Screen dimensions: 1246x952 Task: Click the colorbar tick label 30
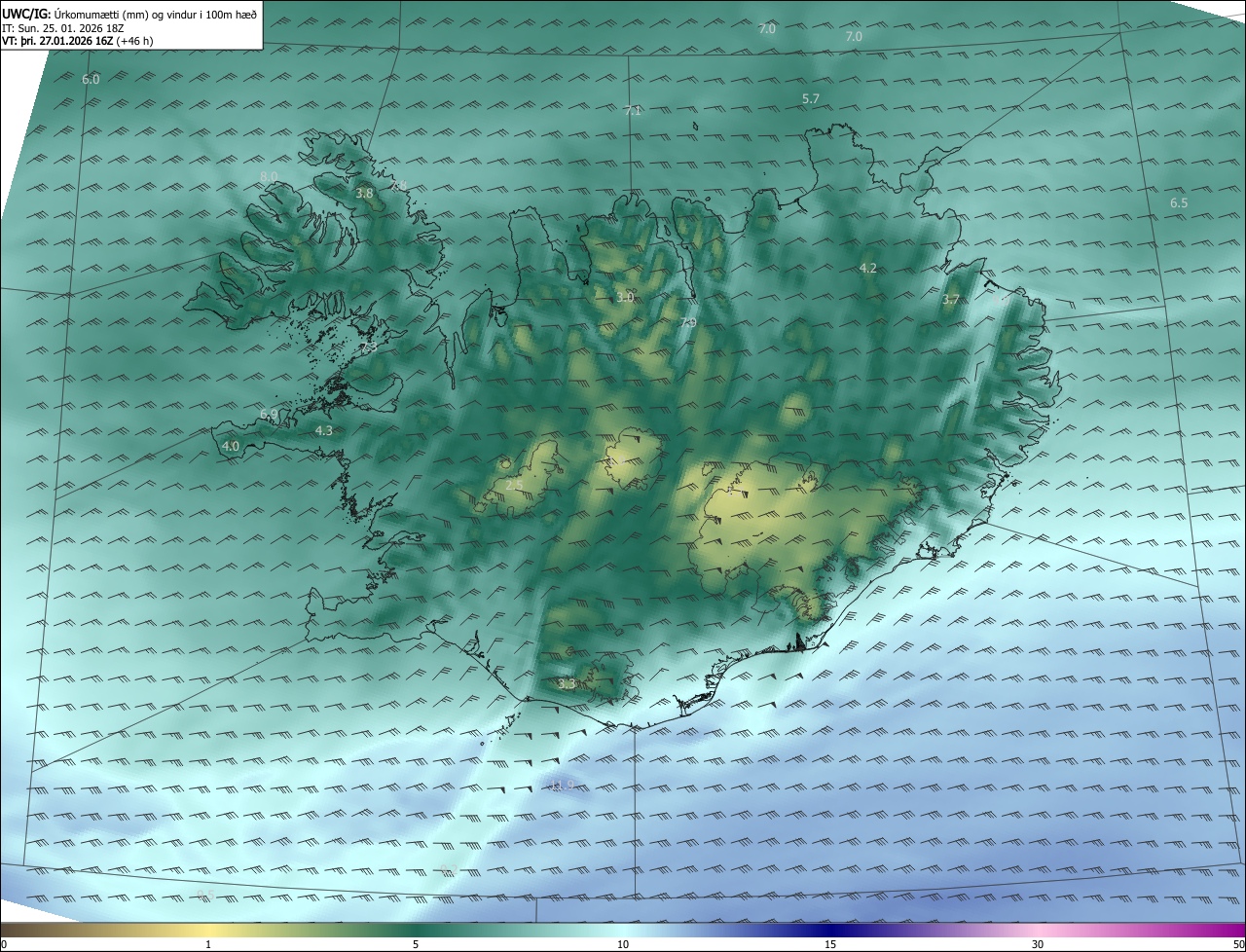(x=1038, y=944)
